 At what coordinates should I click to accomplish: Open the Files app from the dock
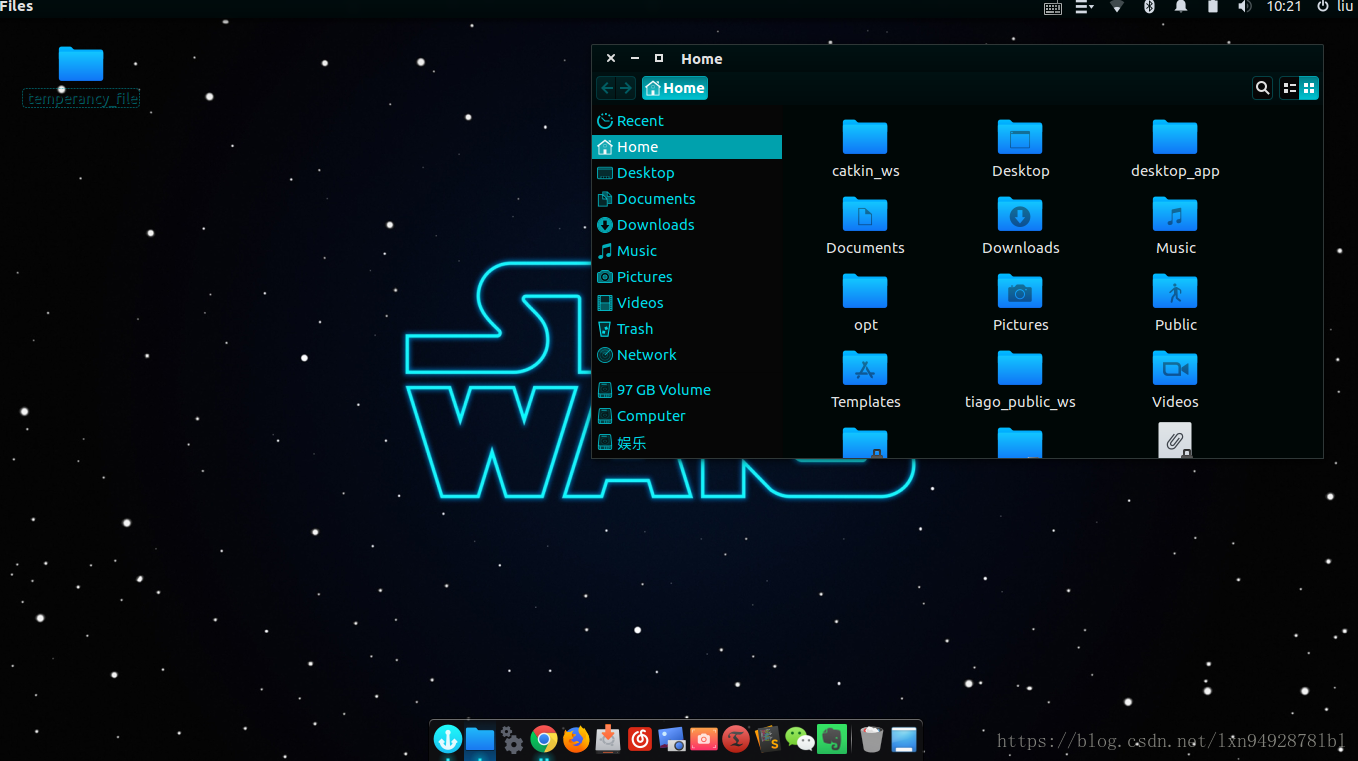[480, 739]
